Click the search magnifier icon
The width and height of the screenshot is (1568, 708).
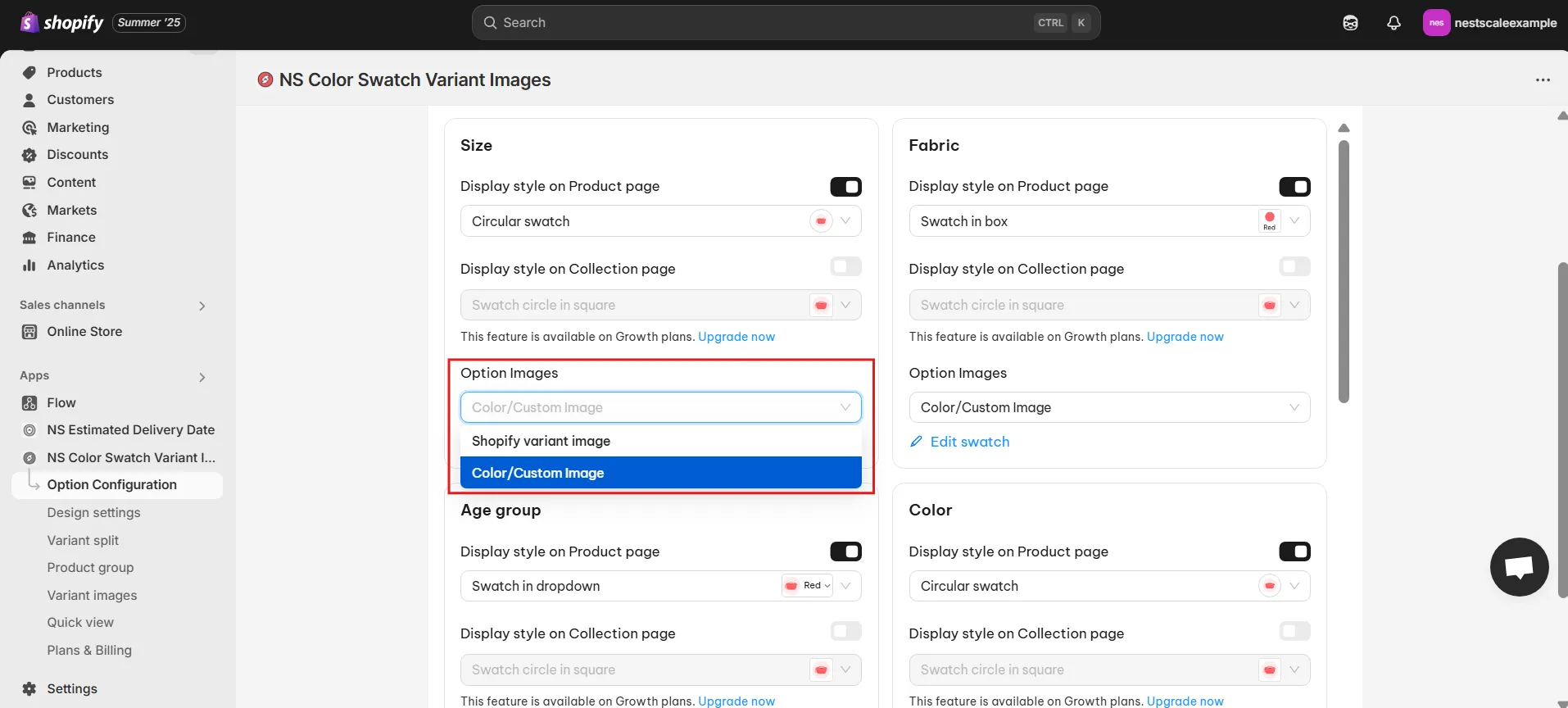pyautogui.click(x=490, y=23)
